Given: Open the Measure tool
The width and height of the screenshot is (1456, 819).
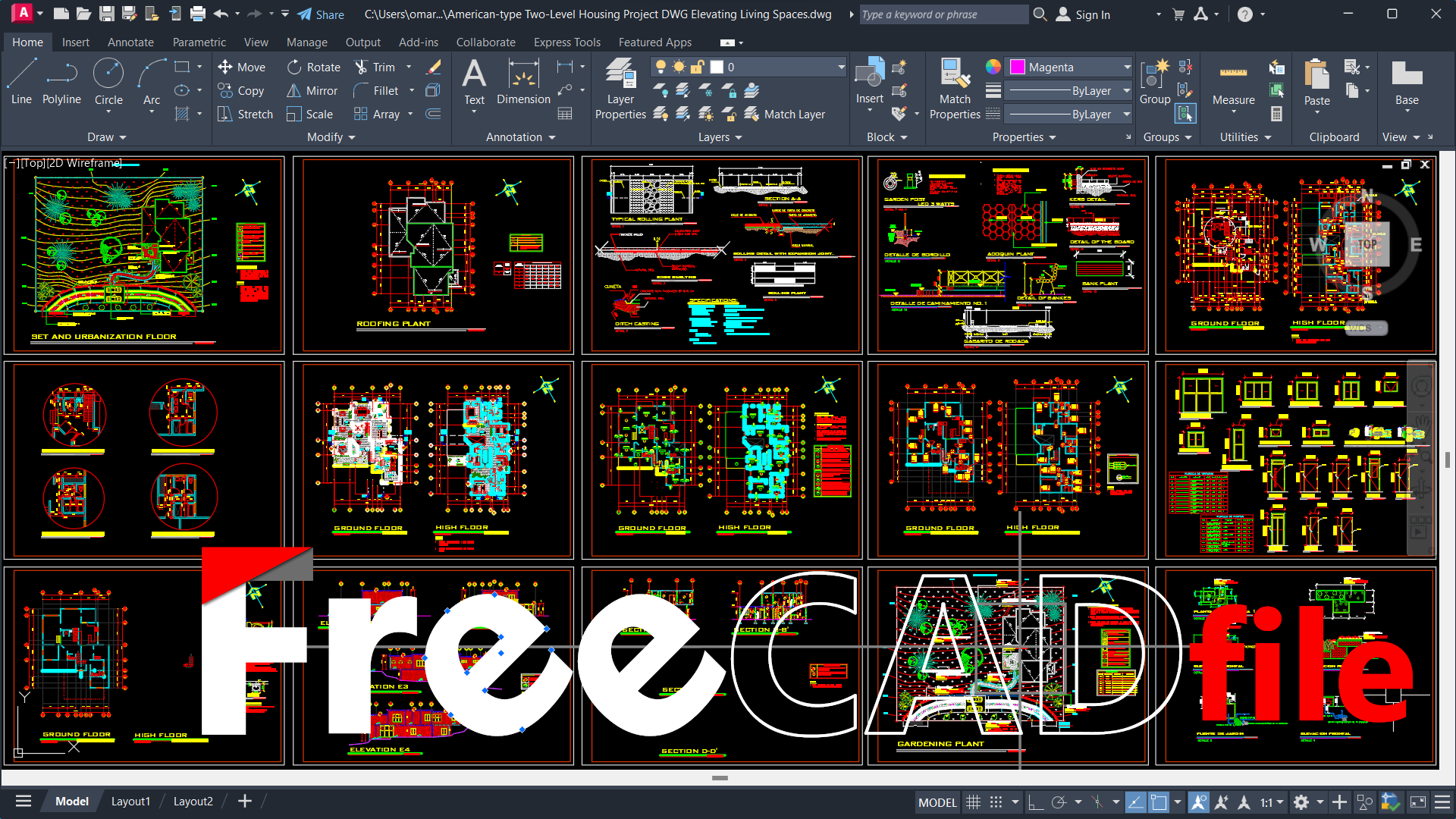Looking at the screenshot, I should pos(1233,82).
